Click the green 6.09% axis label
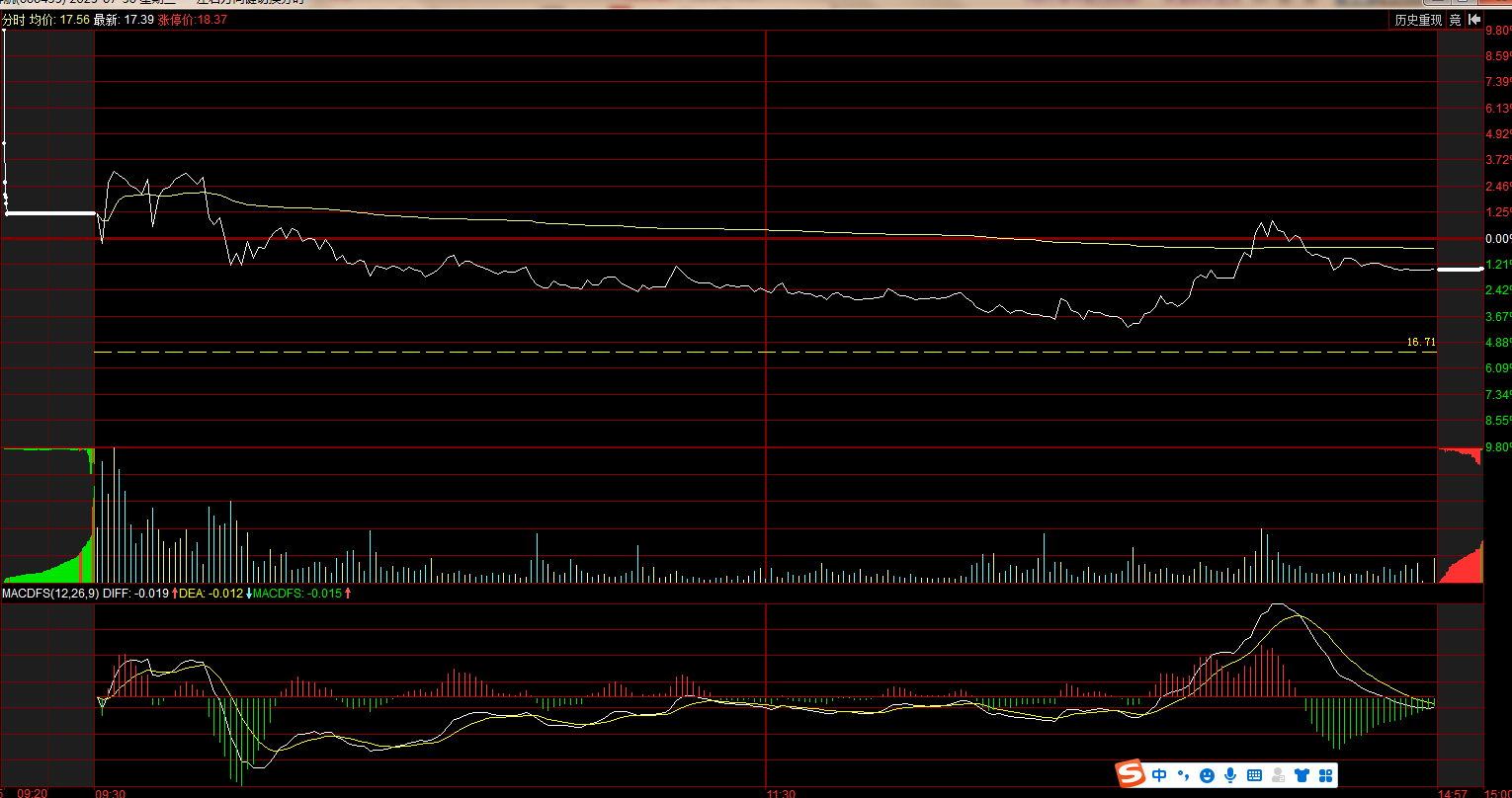Image resolution: width=1512 pixels, height=798 pixels. click(1498, 368)
